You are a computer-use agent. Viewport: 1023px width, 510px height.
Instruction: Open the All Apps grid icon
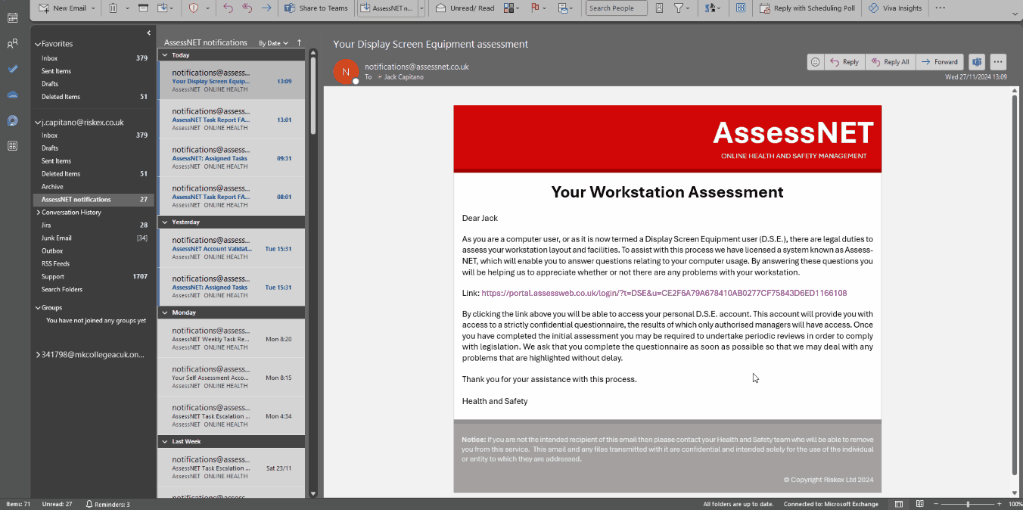point(740,8)
